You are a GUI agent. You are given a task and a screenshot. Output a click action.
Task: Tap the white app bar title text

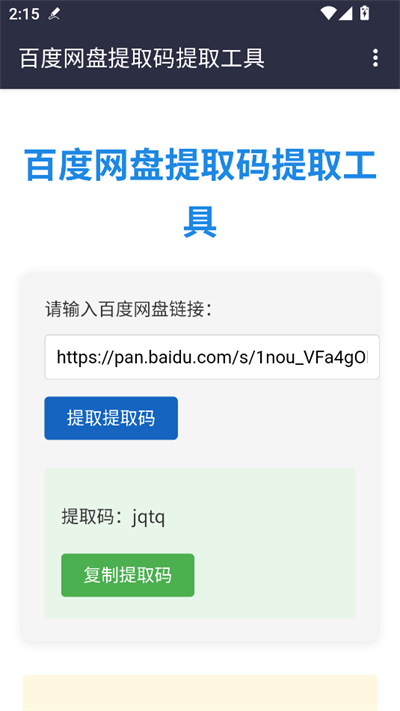[142, 58]
